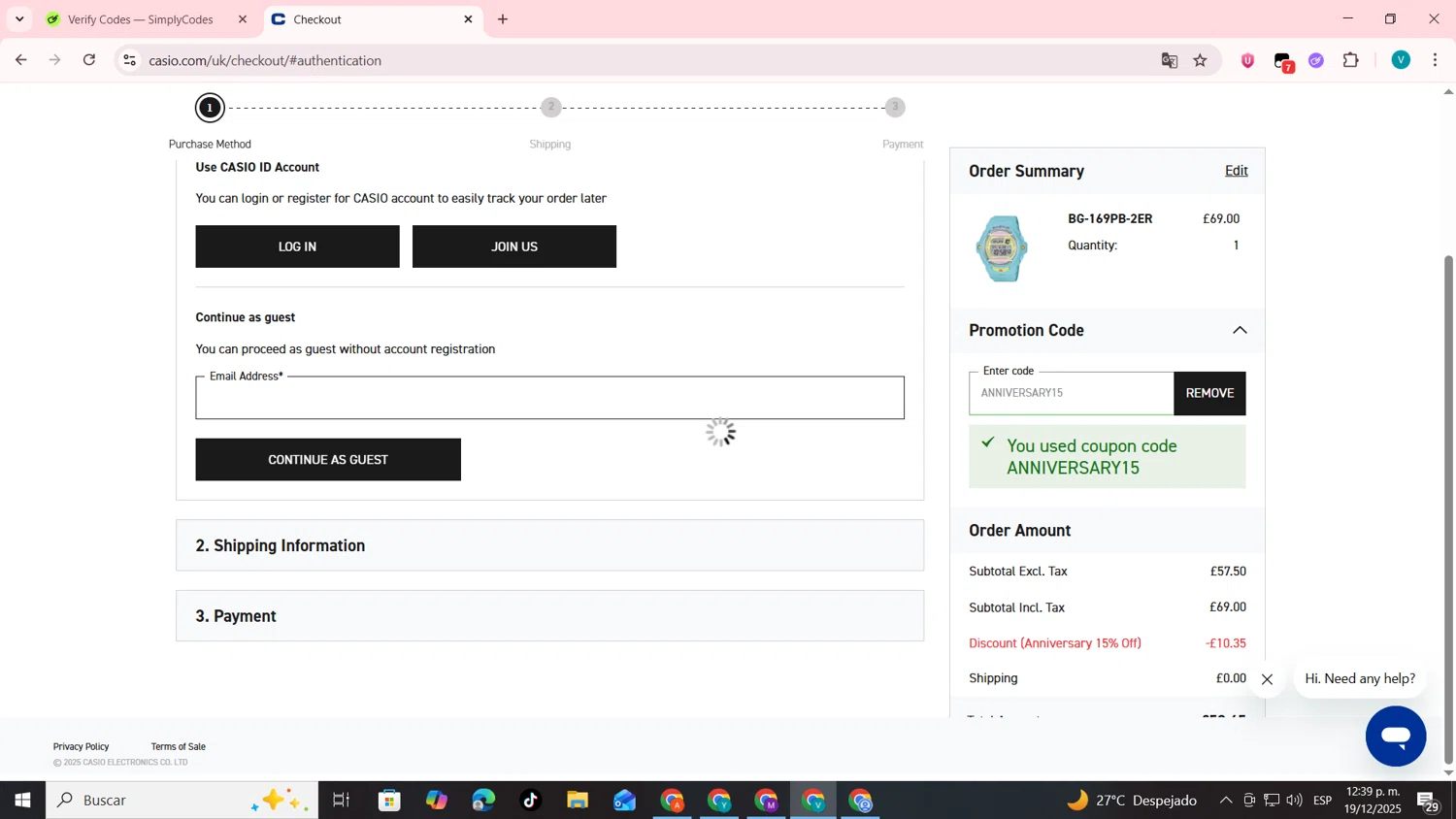Close the Verify Codes tab
Screen dimensions: 1456x819
click(x=243, y=19)
